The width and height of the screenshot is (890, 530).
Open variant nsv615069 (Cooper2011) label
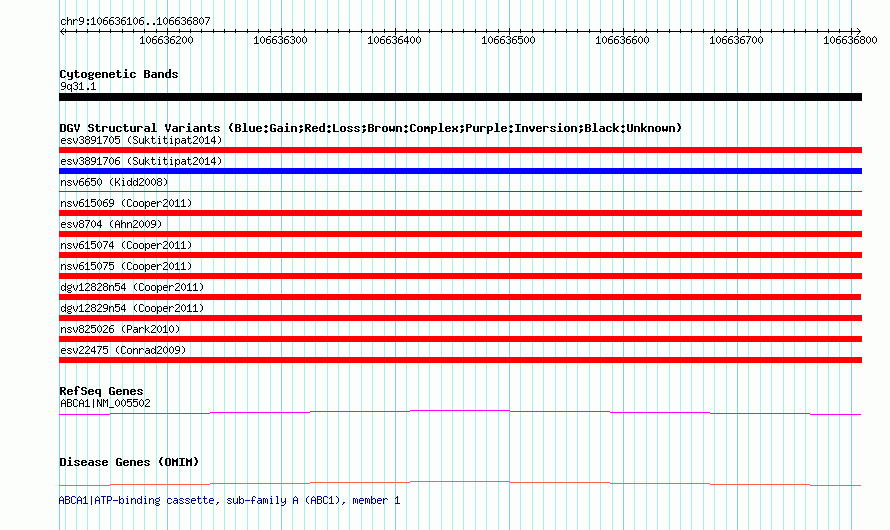pos(126,203)
